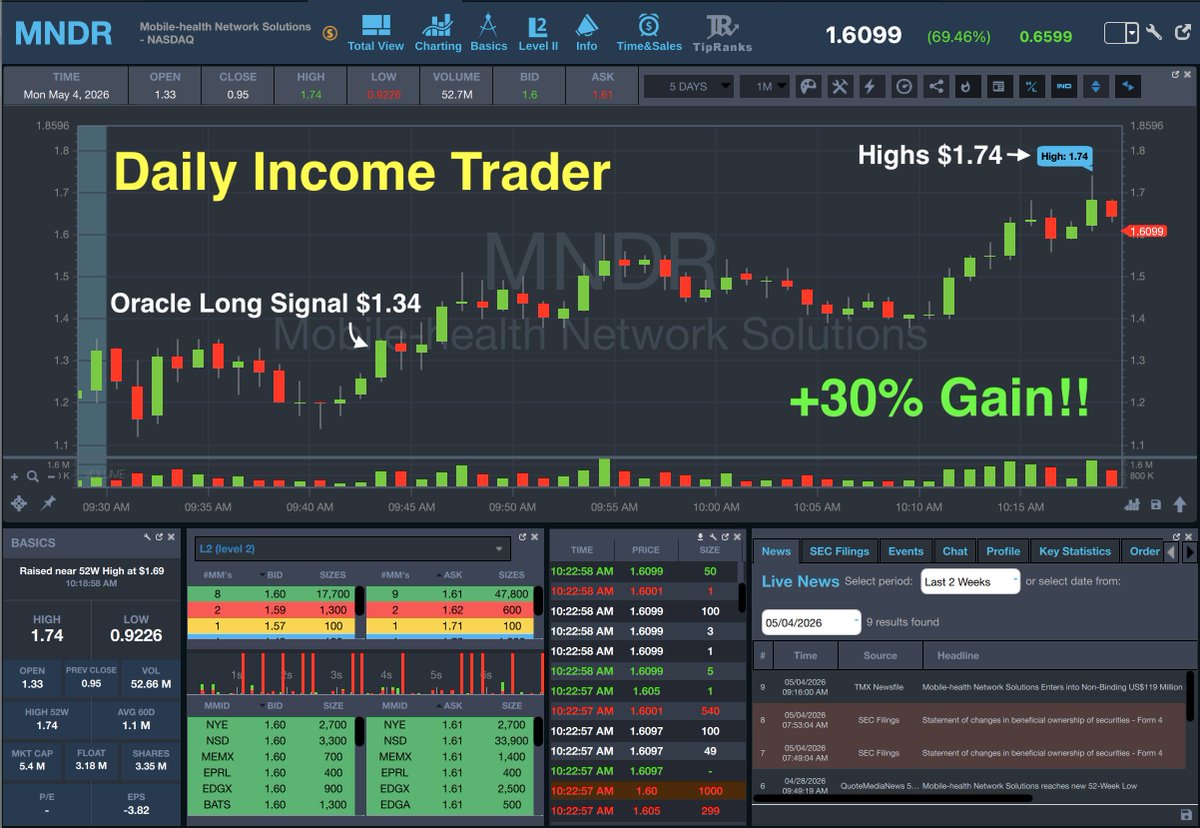Select the NSD ask row with size 33,900

point(451,743)
